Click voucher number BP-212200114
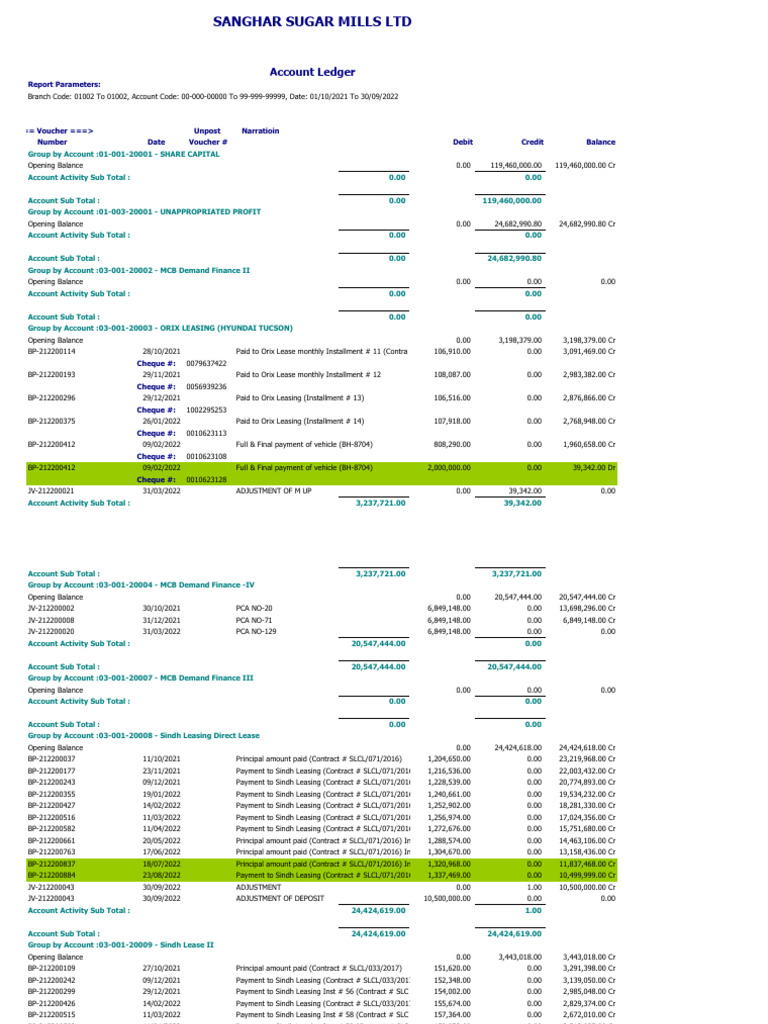This screenshot has width=768, height=1024. click(x=52, y=351)
